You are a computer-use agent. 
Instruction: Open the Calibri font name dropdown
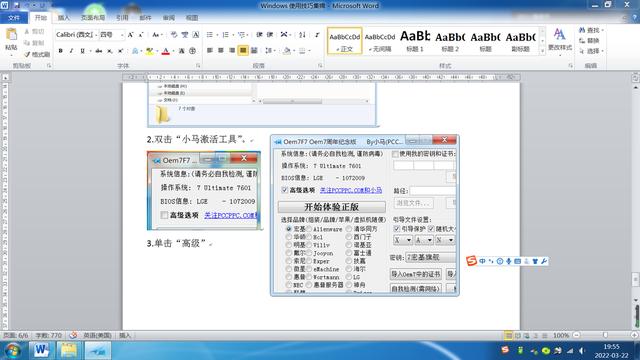coord(96,35)
